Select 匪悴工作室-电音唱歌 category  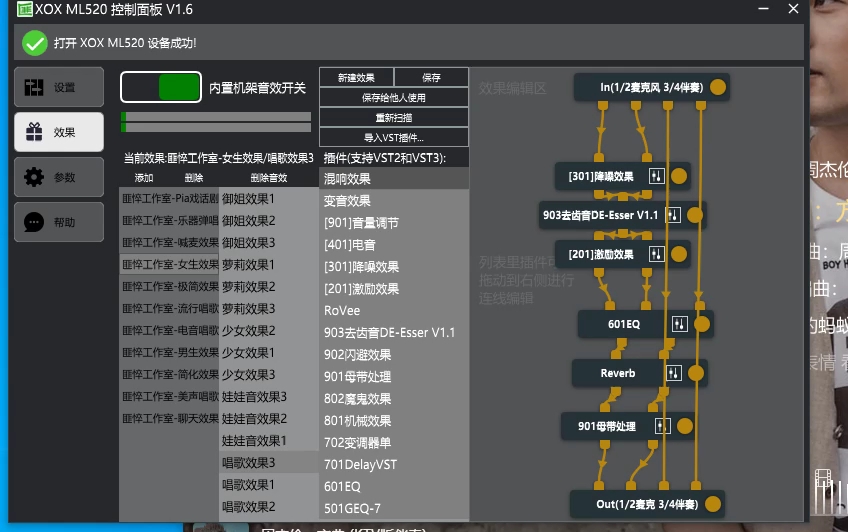(169, 330)
